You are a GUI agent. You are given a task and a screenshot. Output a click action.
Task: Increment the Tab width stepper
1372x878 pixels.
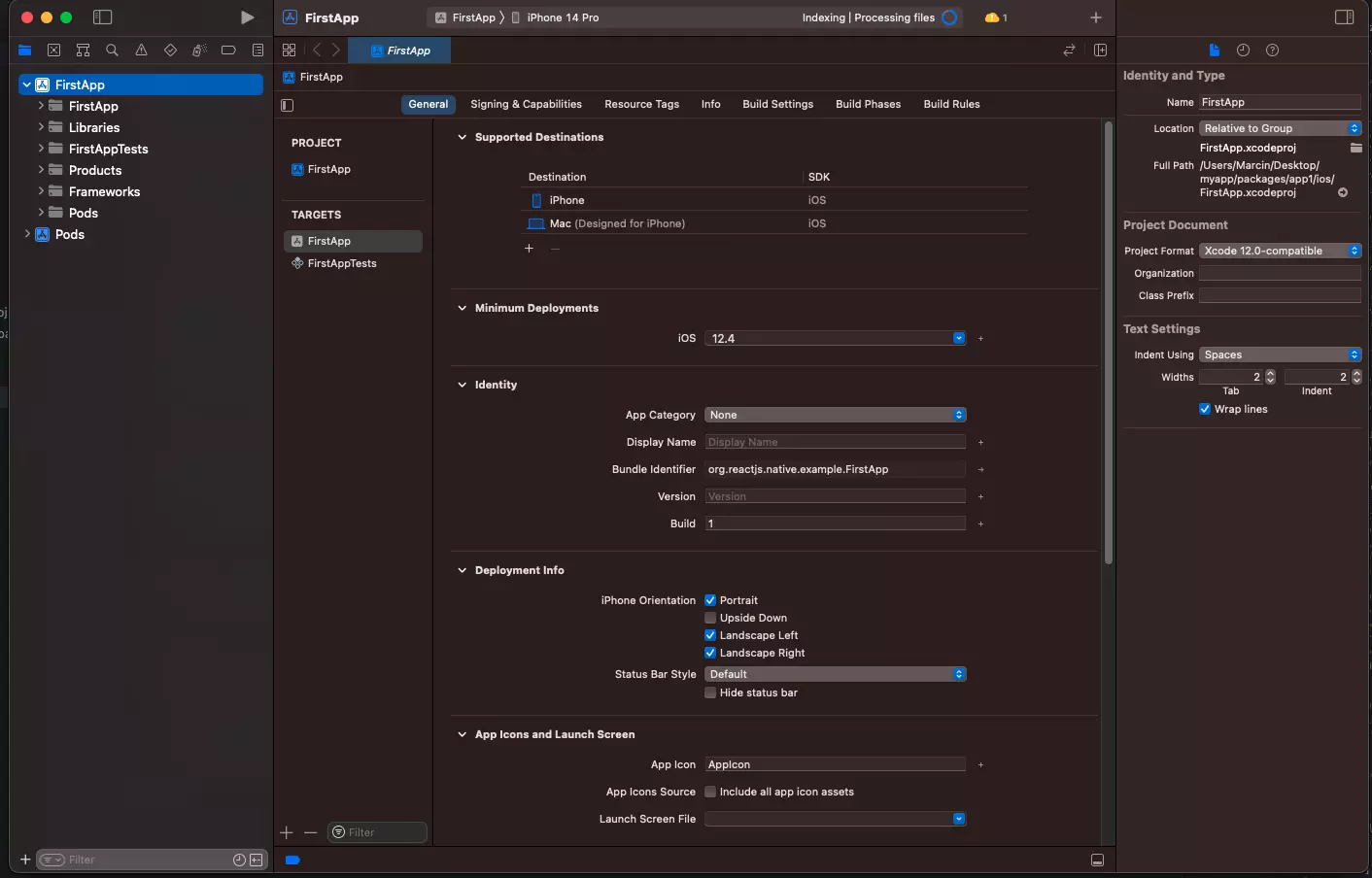[x=1270, y=373]
